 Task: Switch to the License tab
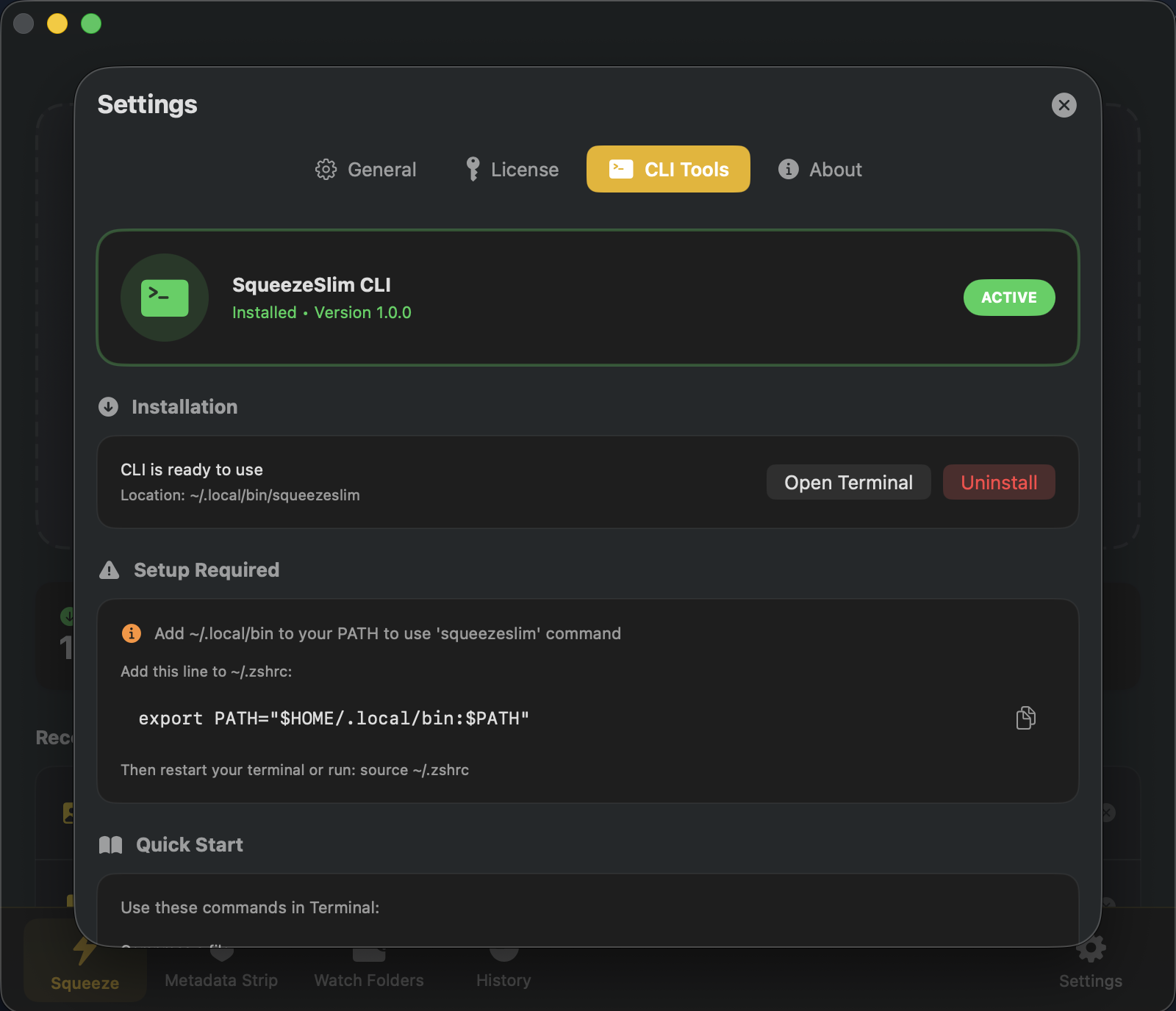[510, 169]
